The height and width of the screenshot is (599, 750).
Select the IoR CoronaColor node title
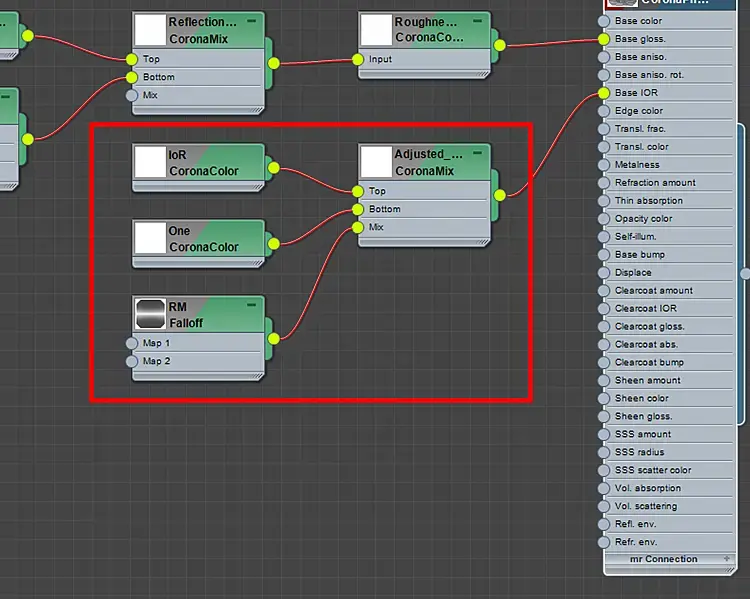click(203, 163)
